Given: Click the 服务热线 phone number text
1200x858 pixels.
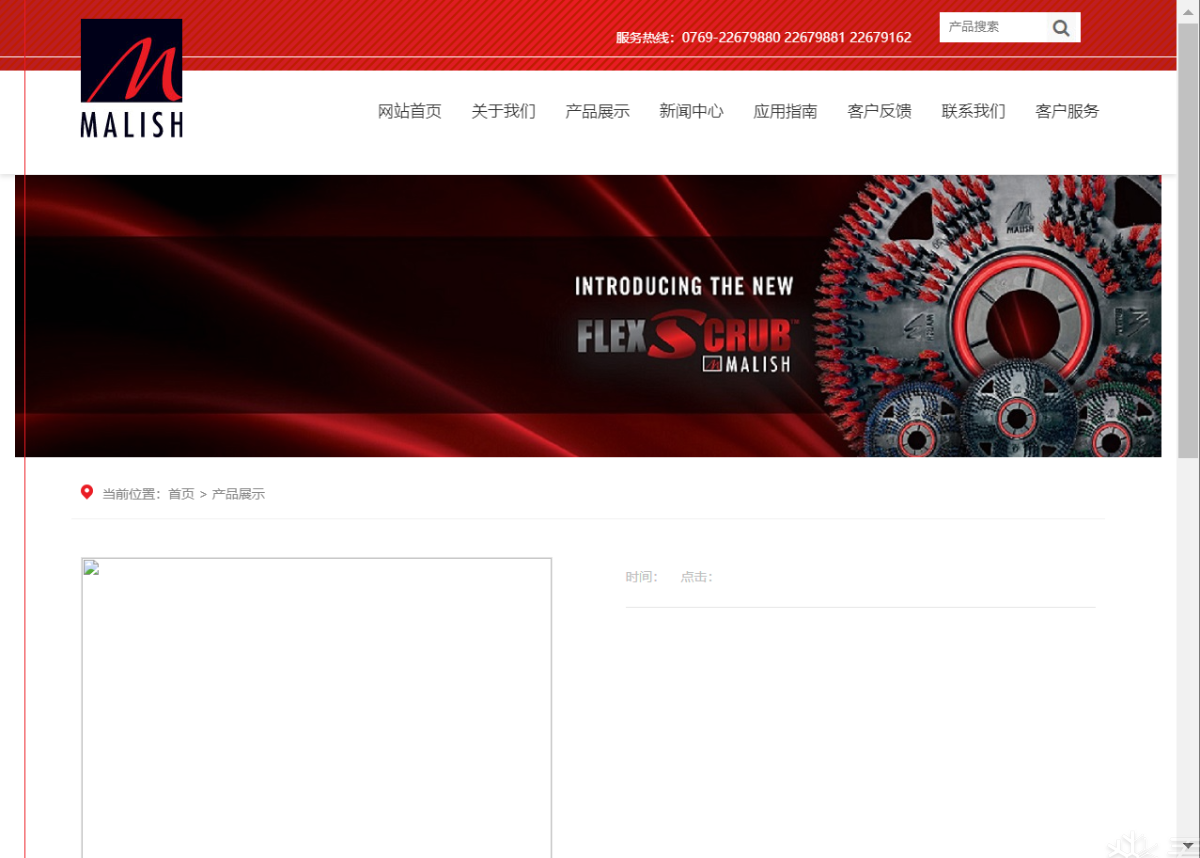Looking at the screenshot, I should [764, 37].
